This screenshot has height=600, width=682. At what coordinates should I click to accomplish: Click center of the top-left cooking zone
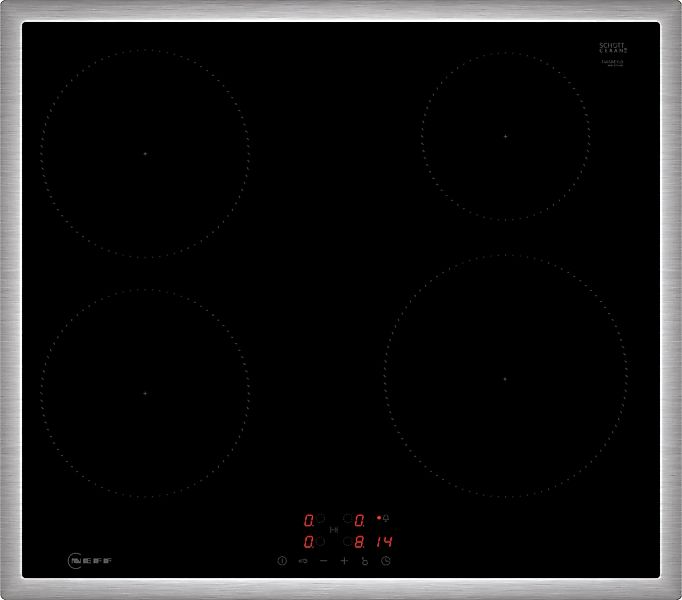(145, 153)
